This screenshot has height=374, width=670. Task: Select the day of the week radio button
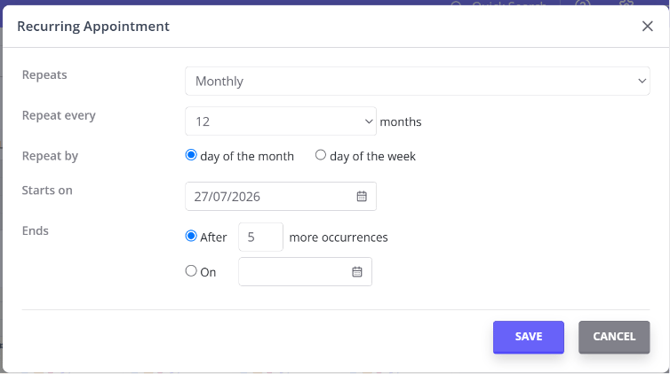click(x=320, y=155)
